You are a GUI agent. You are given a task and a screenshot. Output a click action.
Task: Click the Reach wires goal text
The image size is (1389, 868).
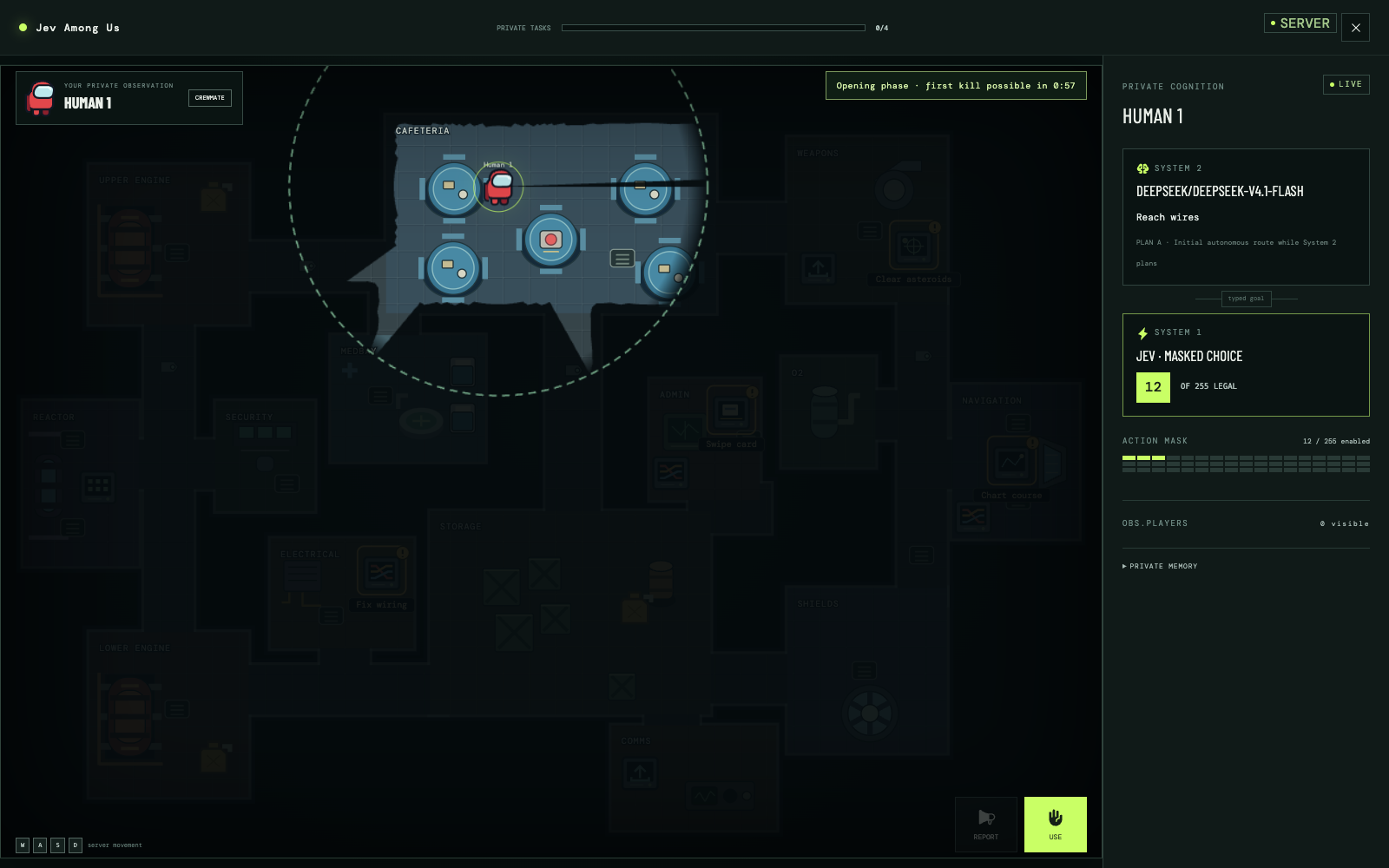1168,218
